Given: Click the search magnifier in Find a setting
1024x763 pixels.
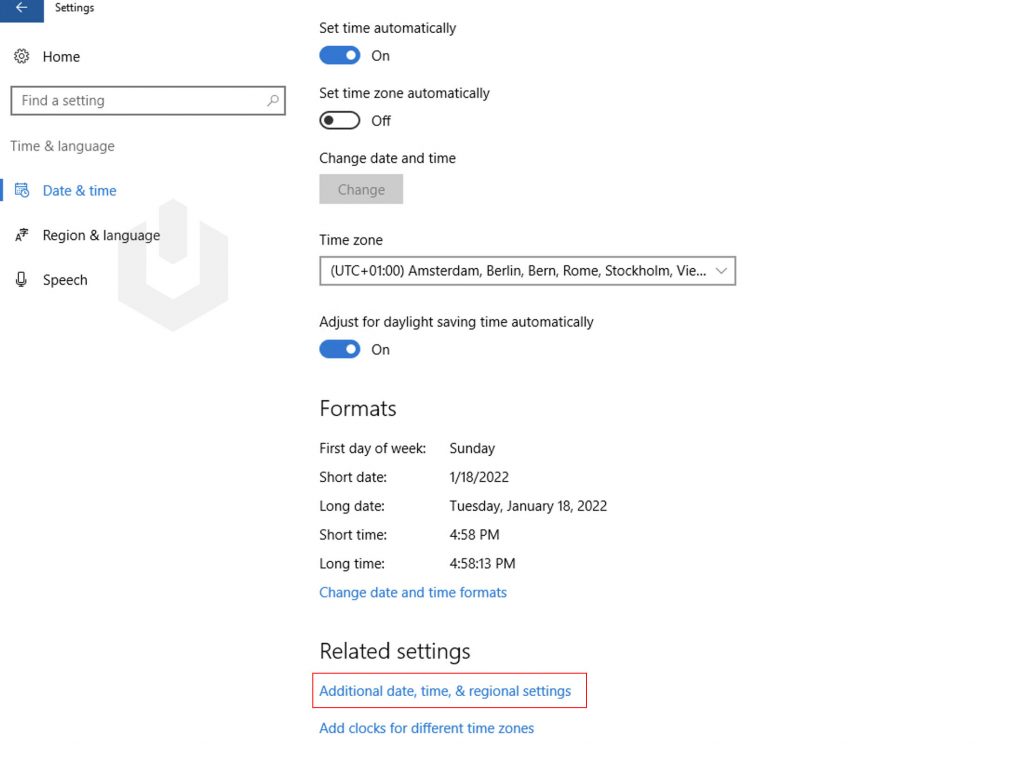Looking at the screenshot, I should 271,101.
